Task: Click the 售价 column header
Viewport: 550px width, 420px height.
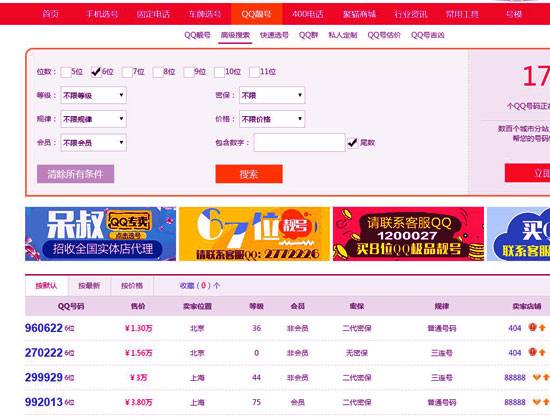Action: (138, 306)
